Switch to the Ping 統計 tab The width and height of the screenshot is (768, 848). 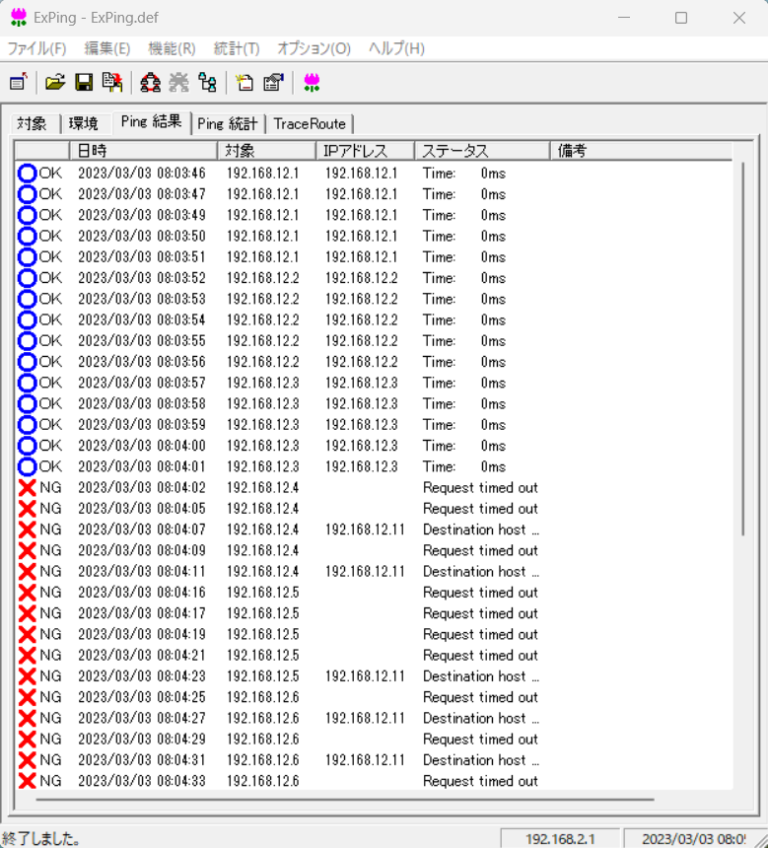click(228, 124)
